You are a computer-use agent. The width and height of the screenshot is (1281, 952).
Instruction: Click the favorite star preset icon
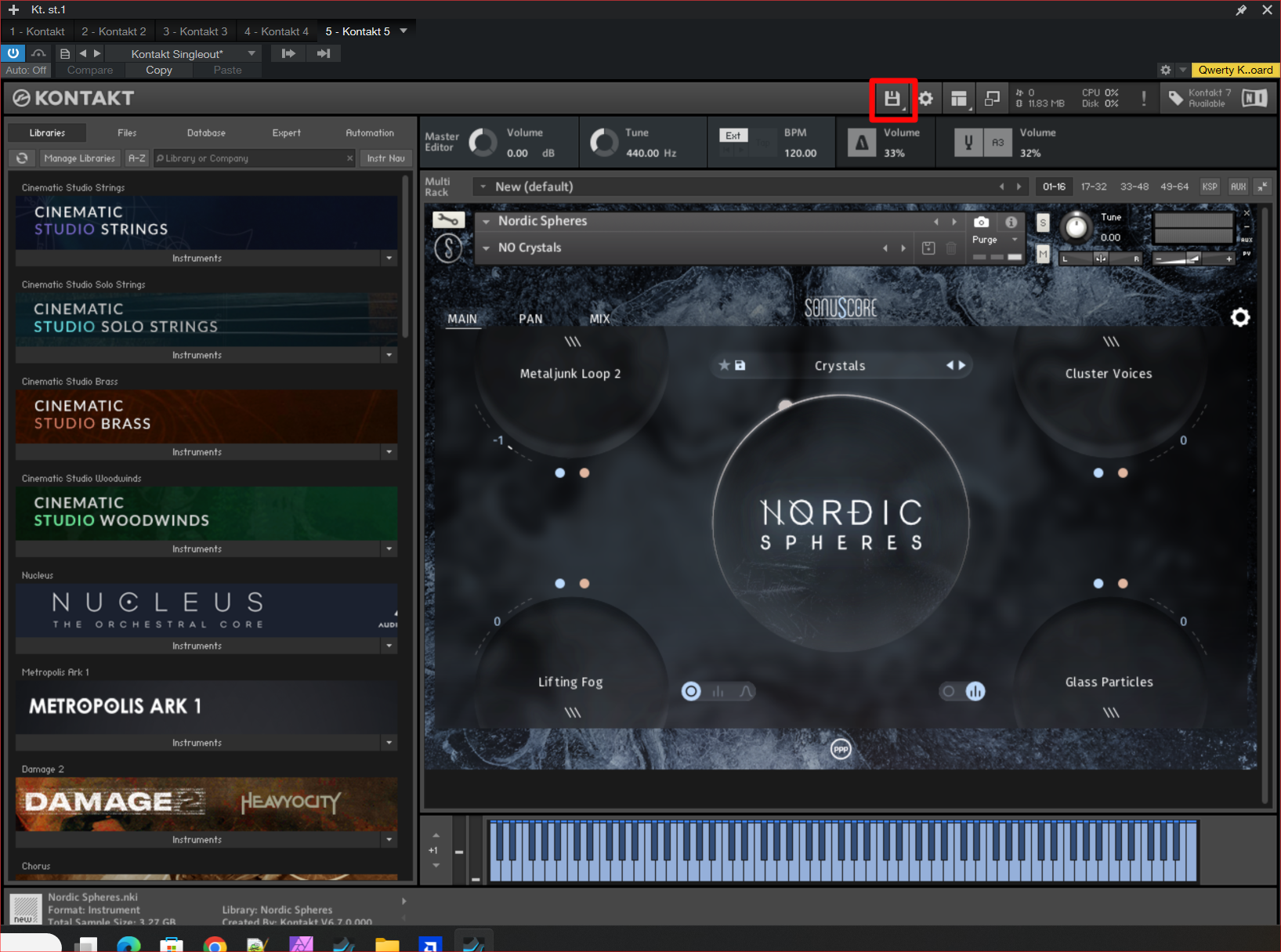click(x=725, y=365)
